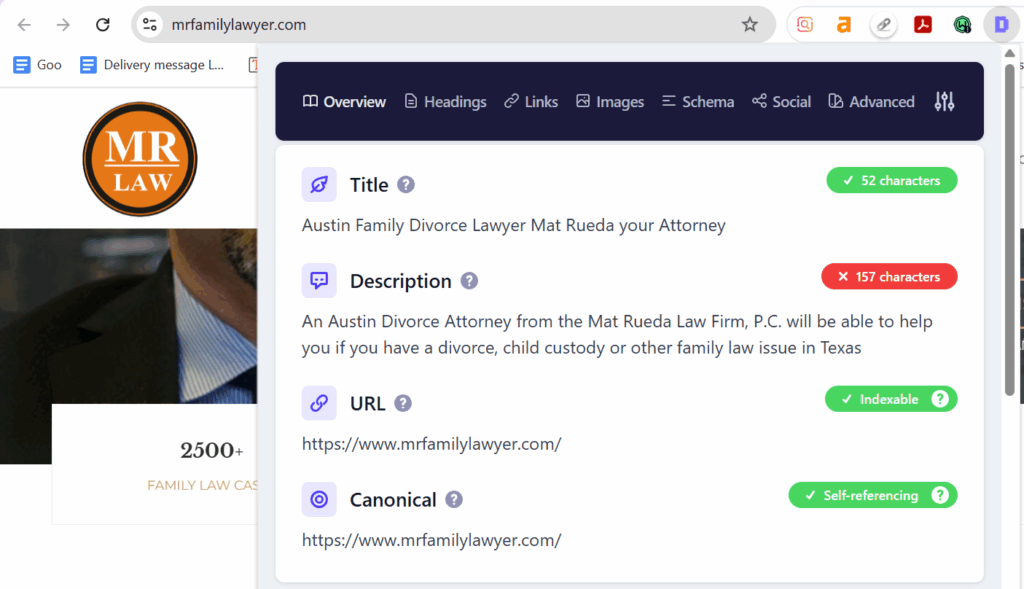Image resolution: width=1024 pixels, height=589 pixels.
Task: Show help for URL
Action: point(403,404)
